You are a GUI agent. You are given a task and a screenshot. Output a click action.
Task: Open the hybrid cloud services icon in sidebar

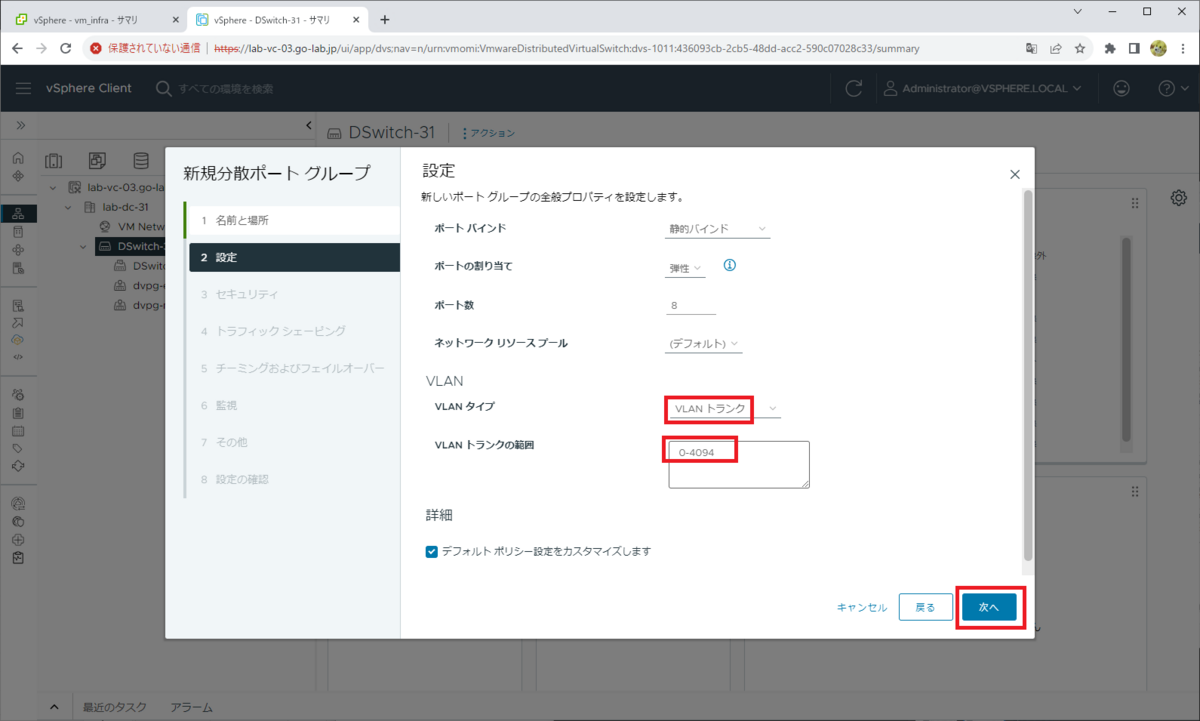tap(18, 339)
